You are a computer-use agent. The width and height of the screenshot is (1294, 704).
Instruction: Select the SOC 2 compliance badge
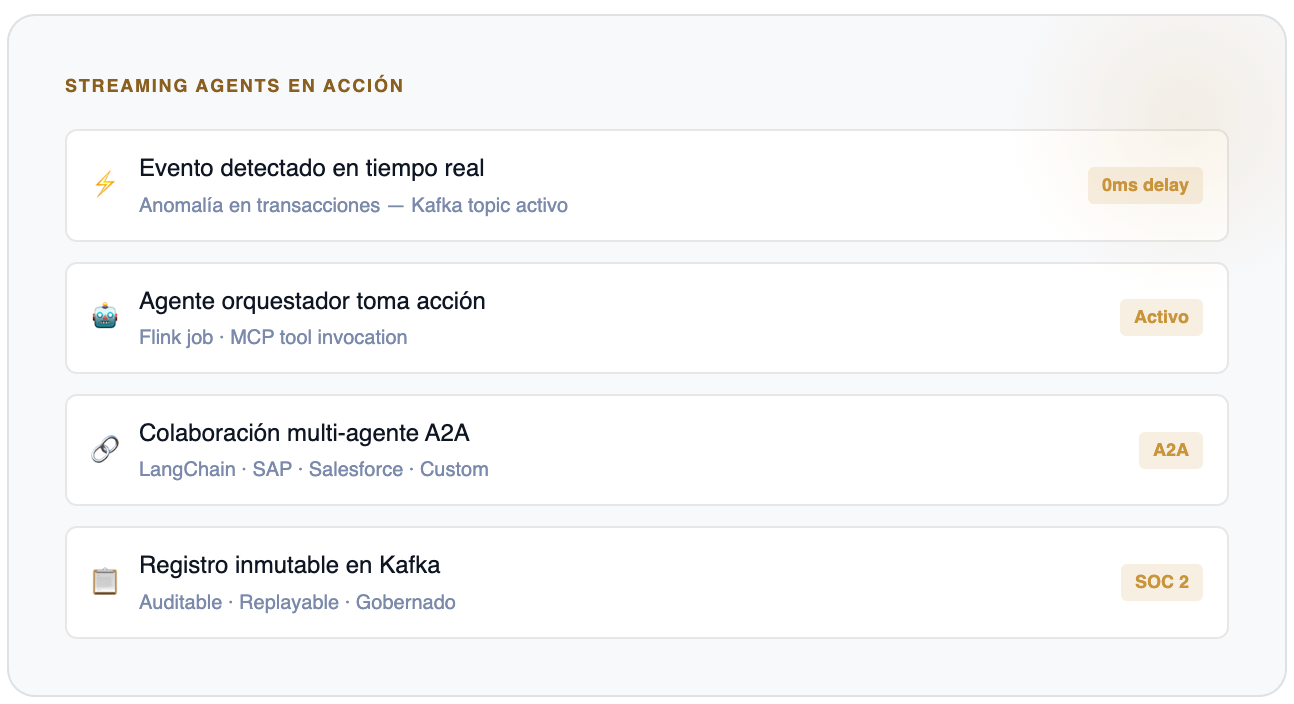click(x=1161, y=582)
